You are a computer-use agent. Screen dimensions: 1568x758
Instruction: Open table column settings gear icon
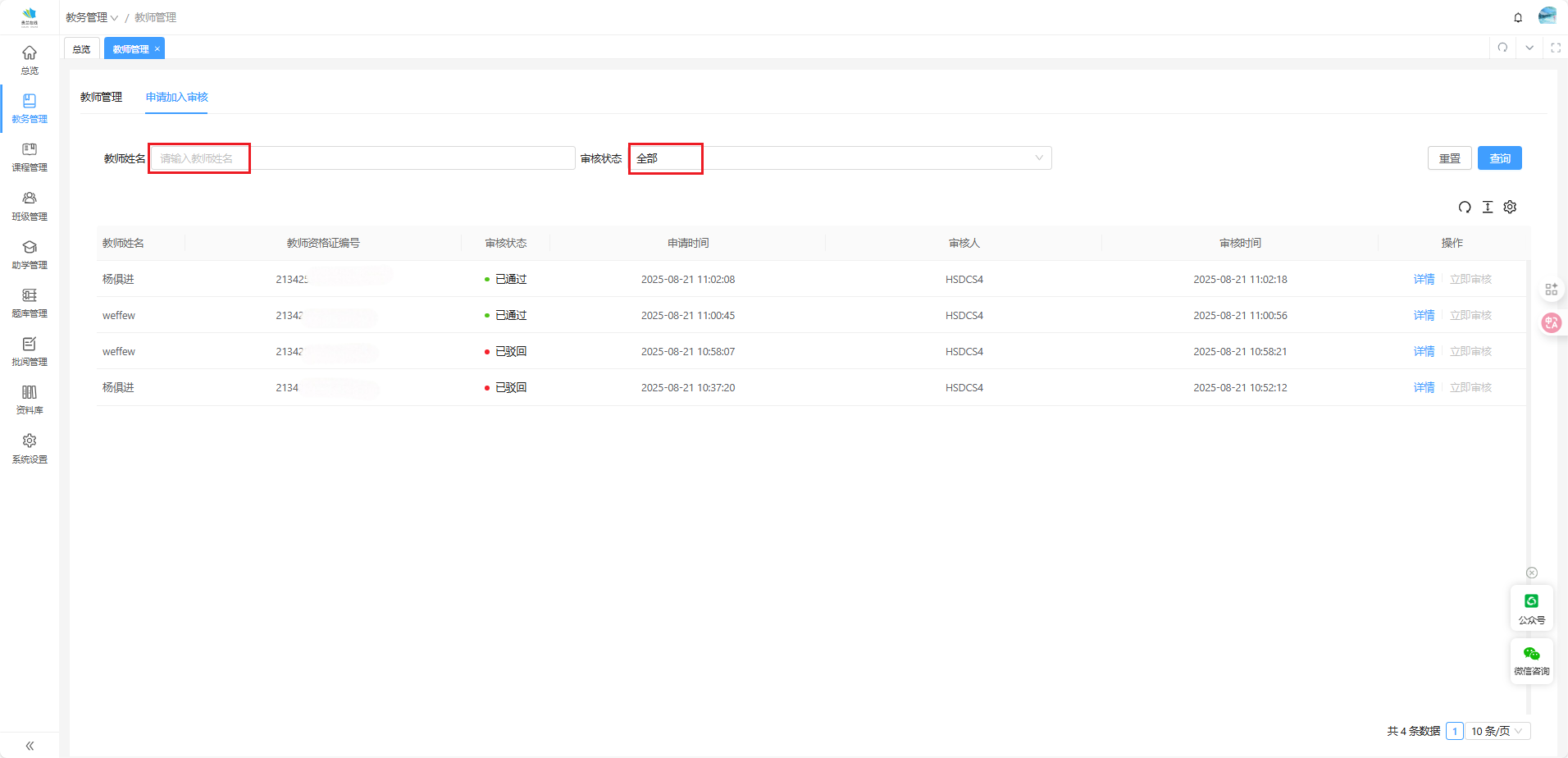[x=1510, y=208]
